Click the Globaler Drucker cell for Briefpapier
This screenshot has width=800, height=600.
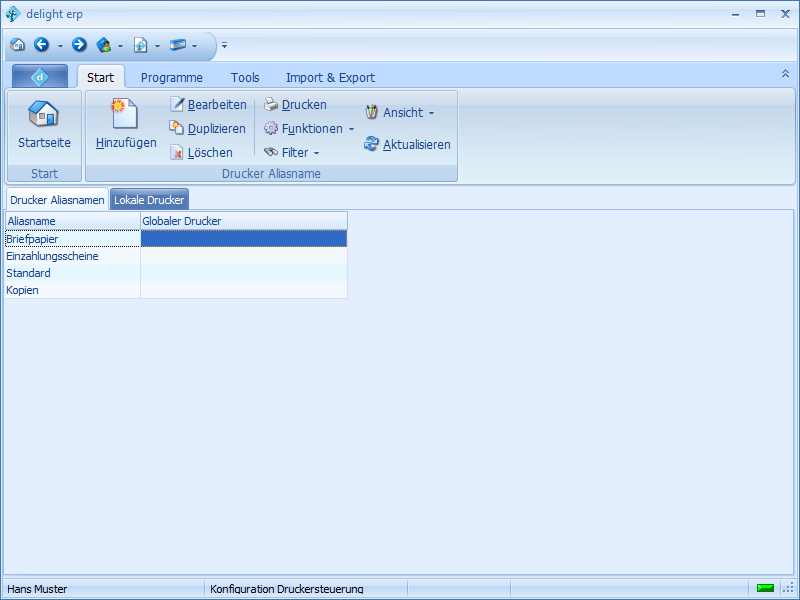(243, 239)
